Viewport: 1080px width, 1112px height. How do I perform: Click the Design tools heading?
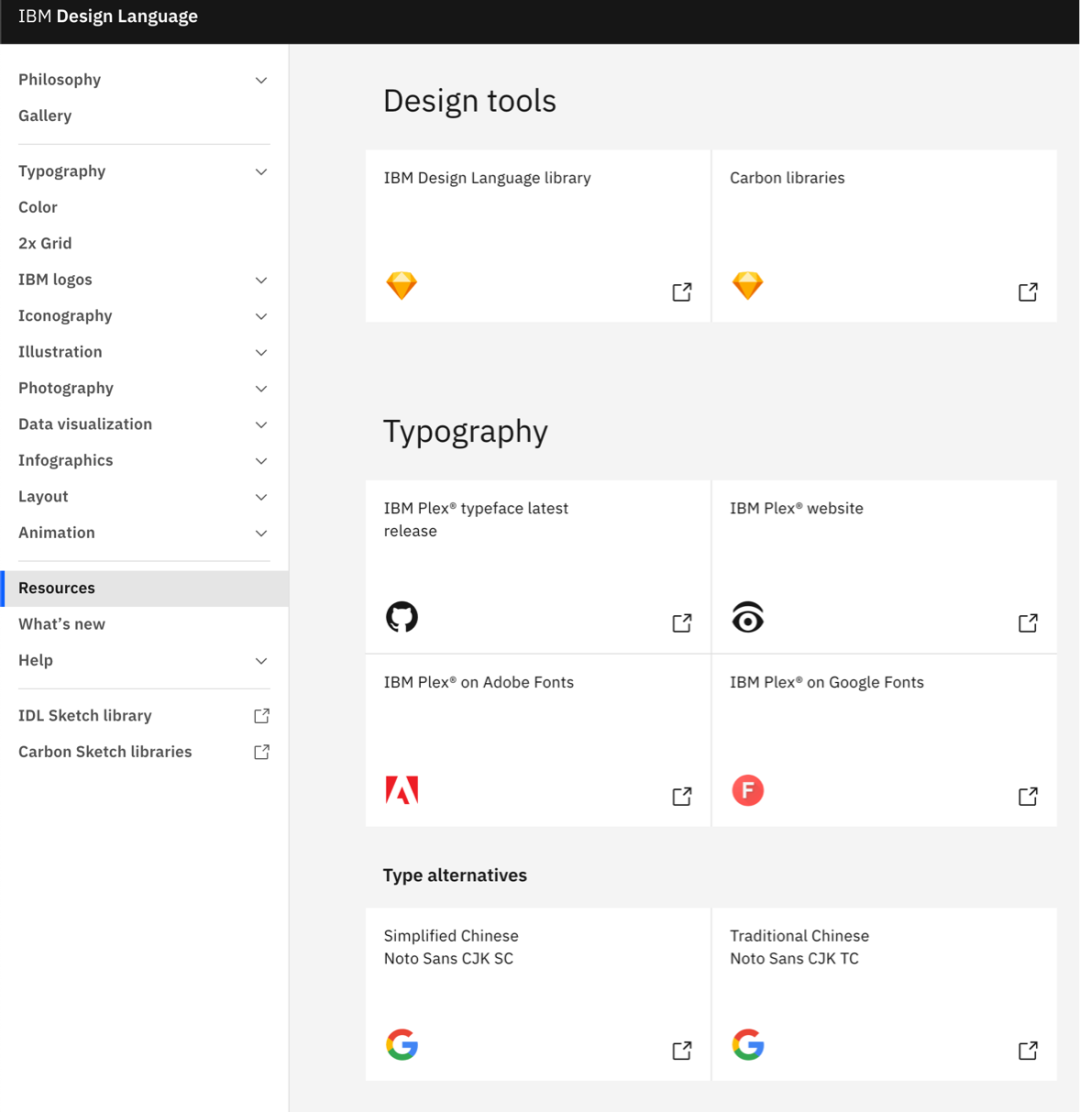point(469,101)
